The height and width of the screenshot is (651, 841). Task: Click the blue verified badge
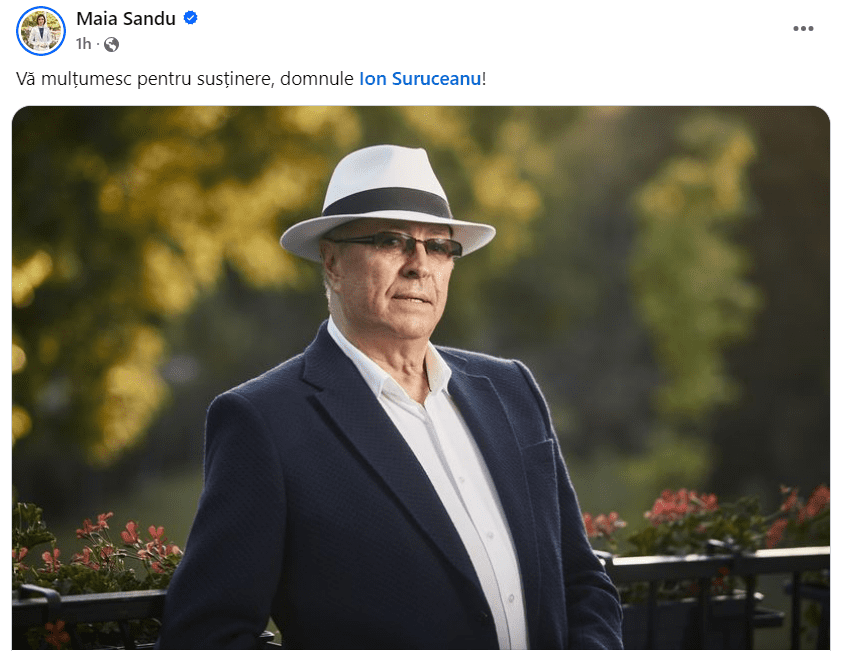pos(190,18)
